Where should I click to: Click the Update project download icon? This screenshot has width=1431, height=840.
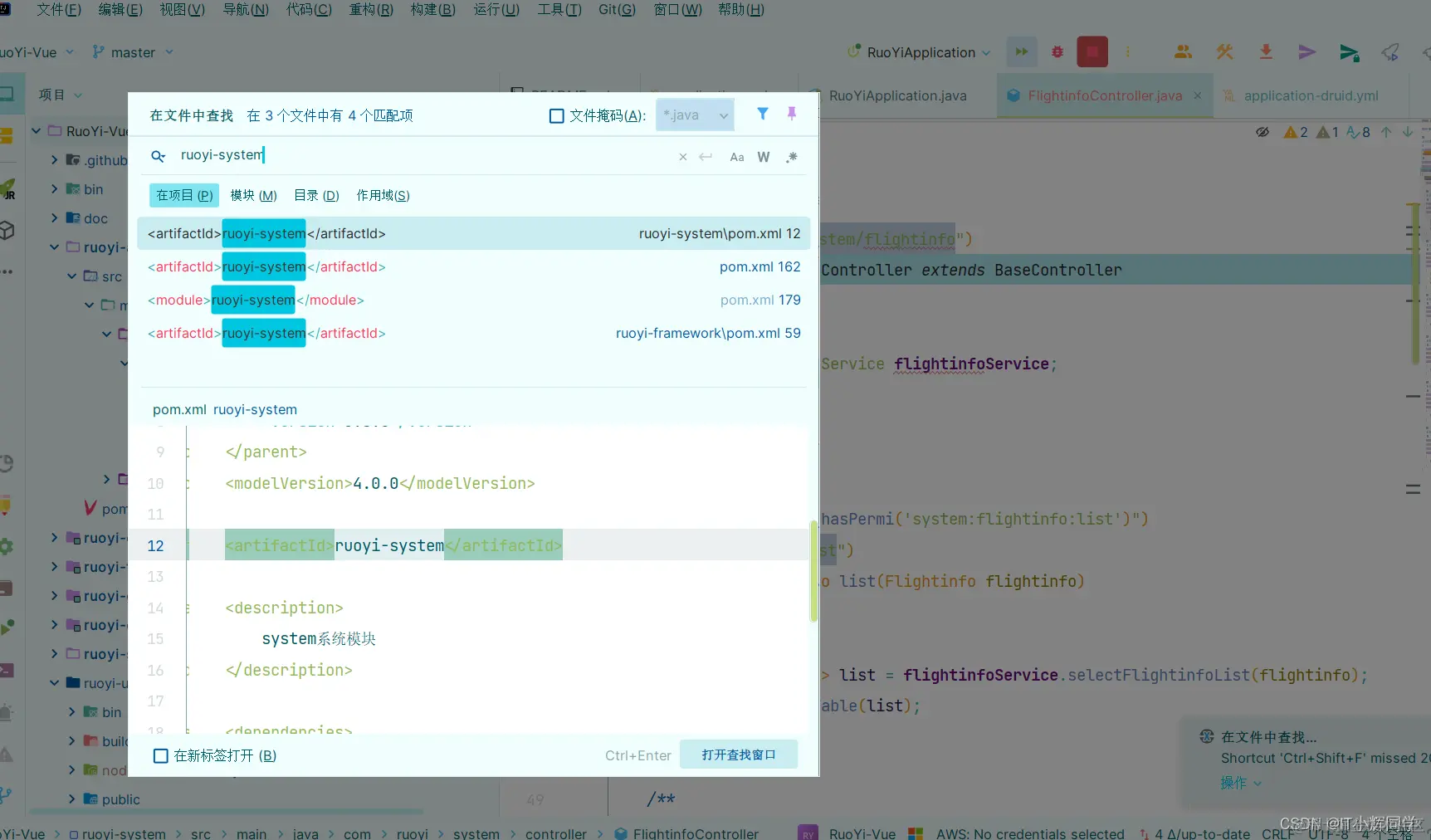click(x=1266, y=52)
